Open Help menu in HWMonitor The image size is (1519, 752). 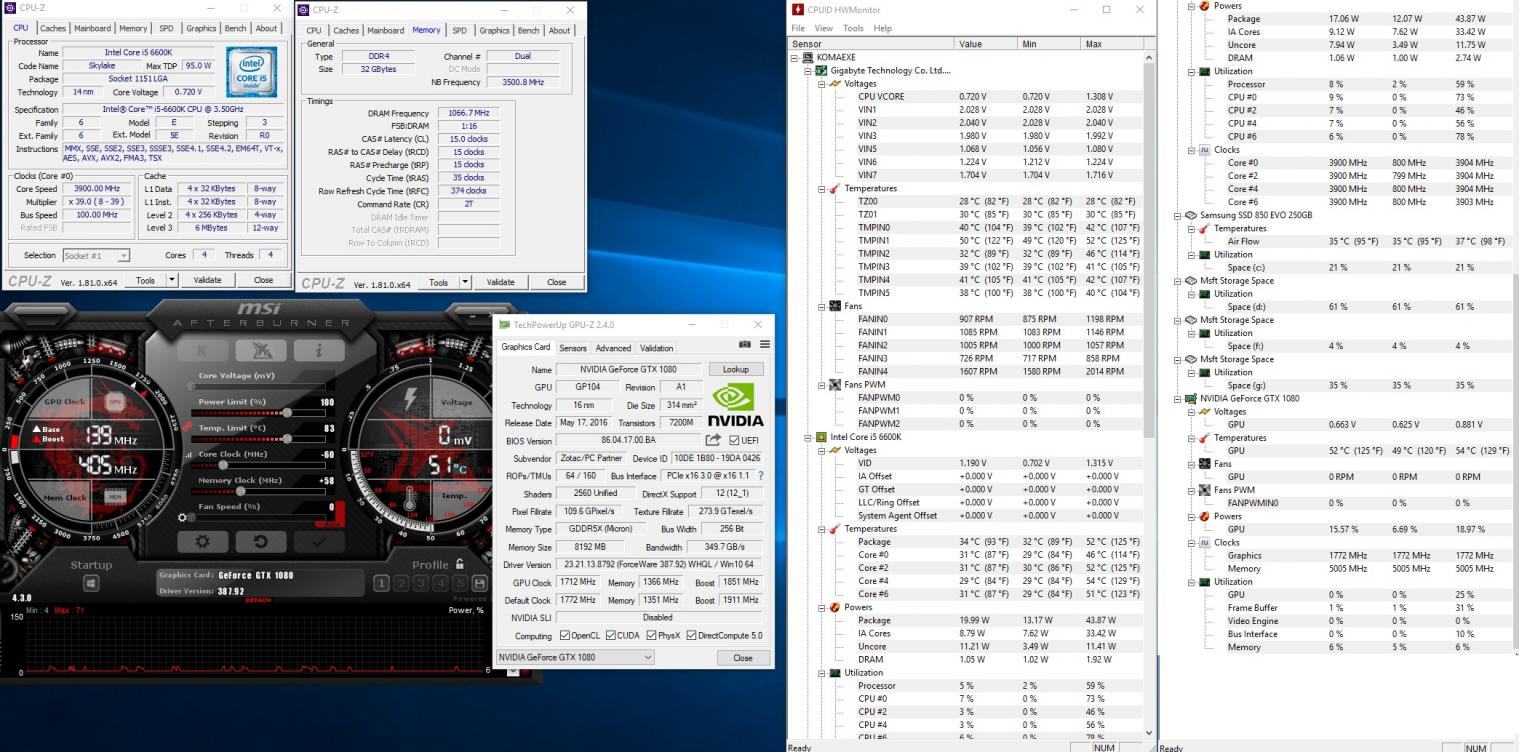click(x=883, y=28)
